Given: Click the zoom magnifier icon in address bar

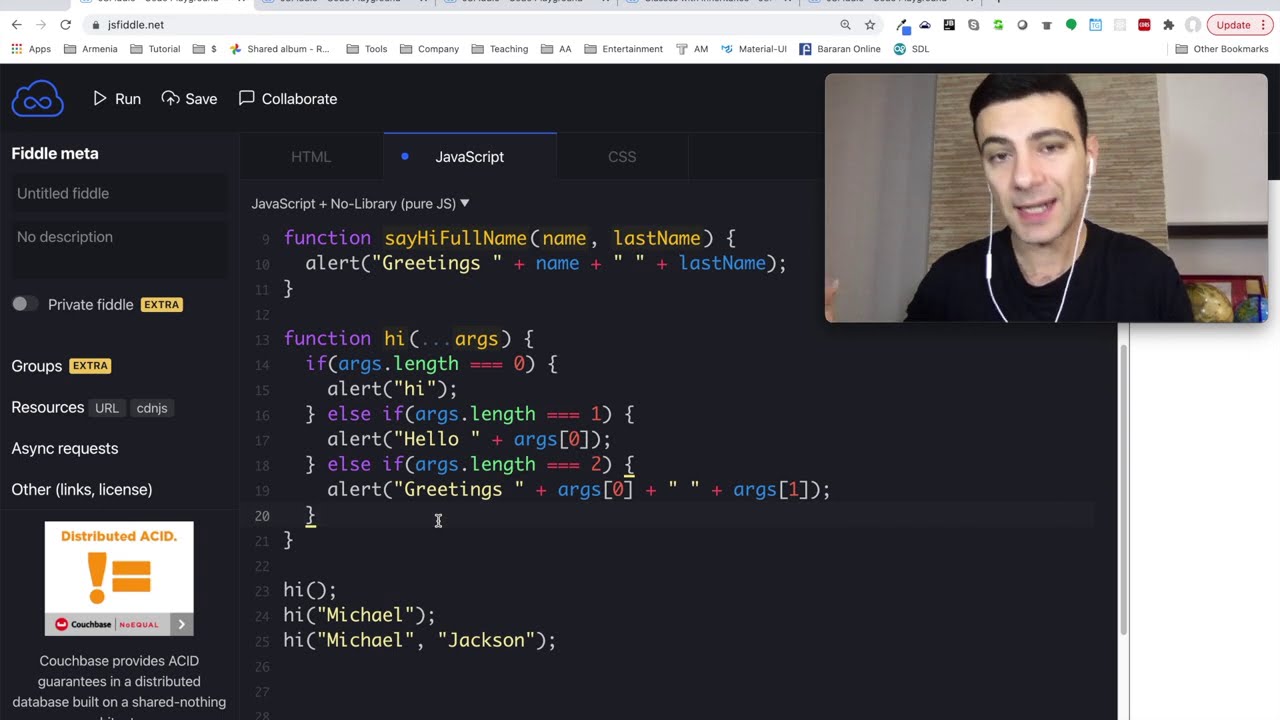Looking at the screenshot, I should click(845, 25).
